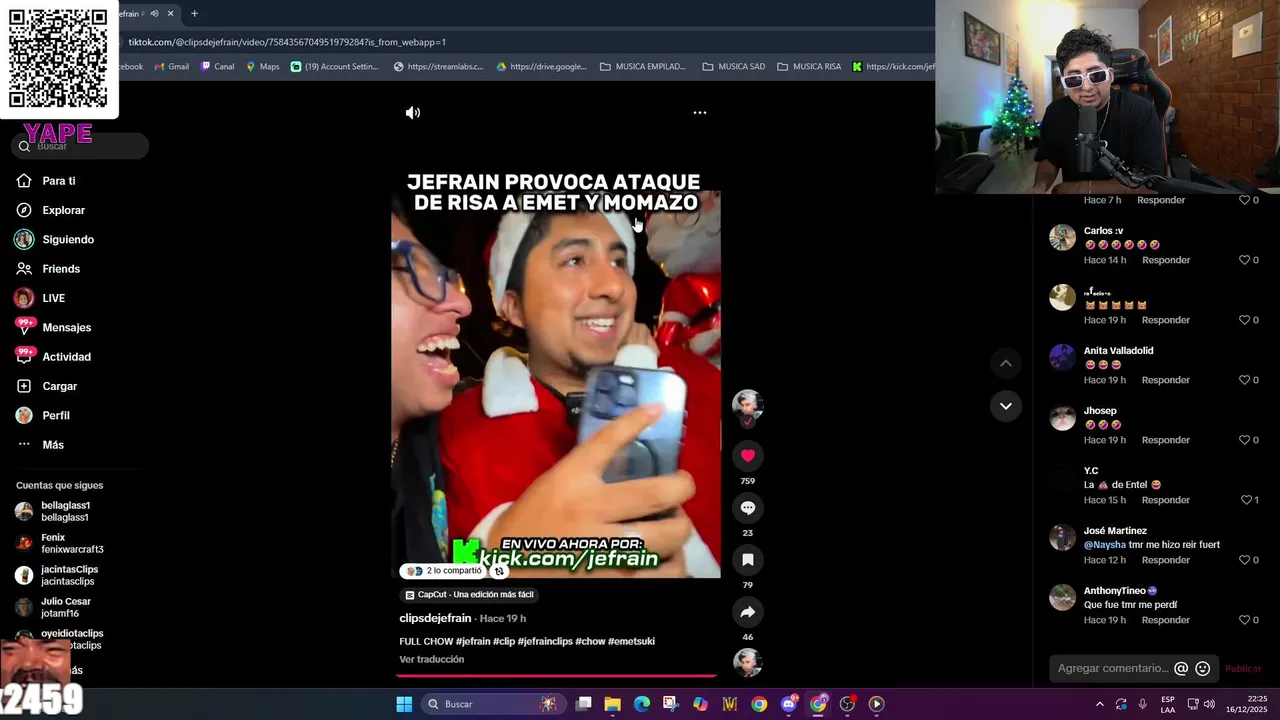Click Ver traducción under caption
The height and width of the screenshot is (720, 1280).
[431, 660]
